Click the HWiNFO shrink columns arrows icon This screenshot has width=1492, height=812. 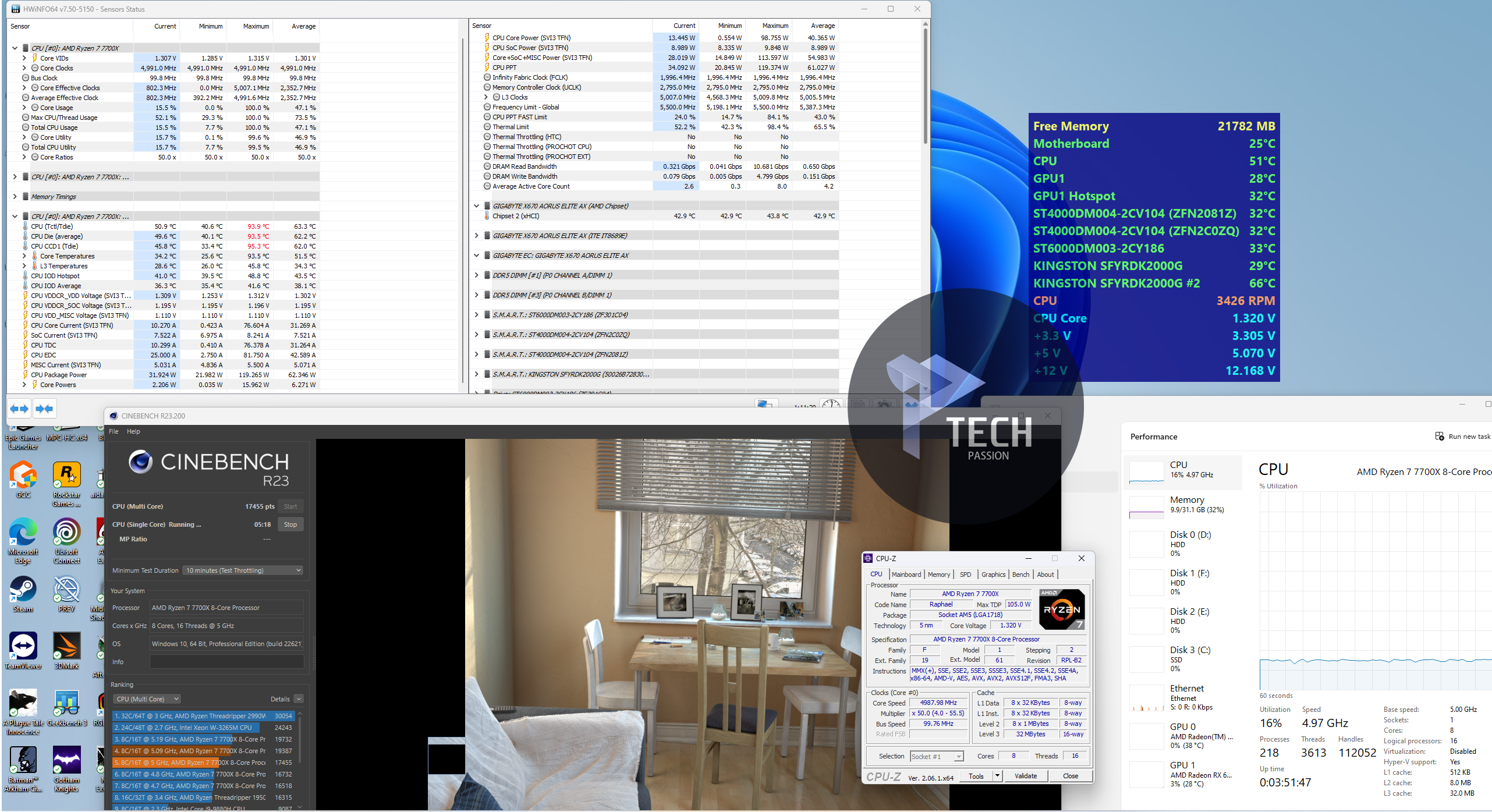click(44, 409)
